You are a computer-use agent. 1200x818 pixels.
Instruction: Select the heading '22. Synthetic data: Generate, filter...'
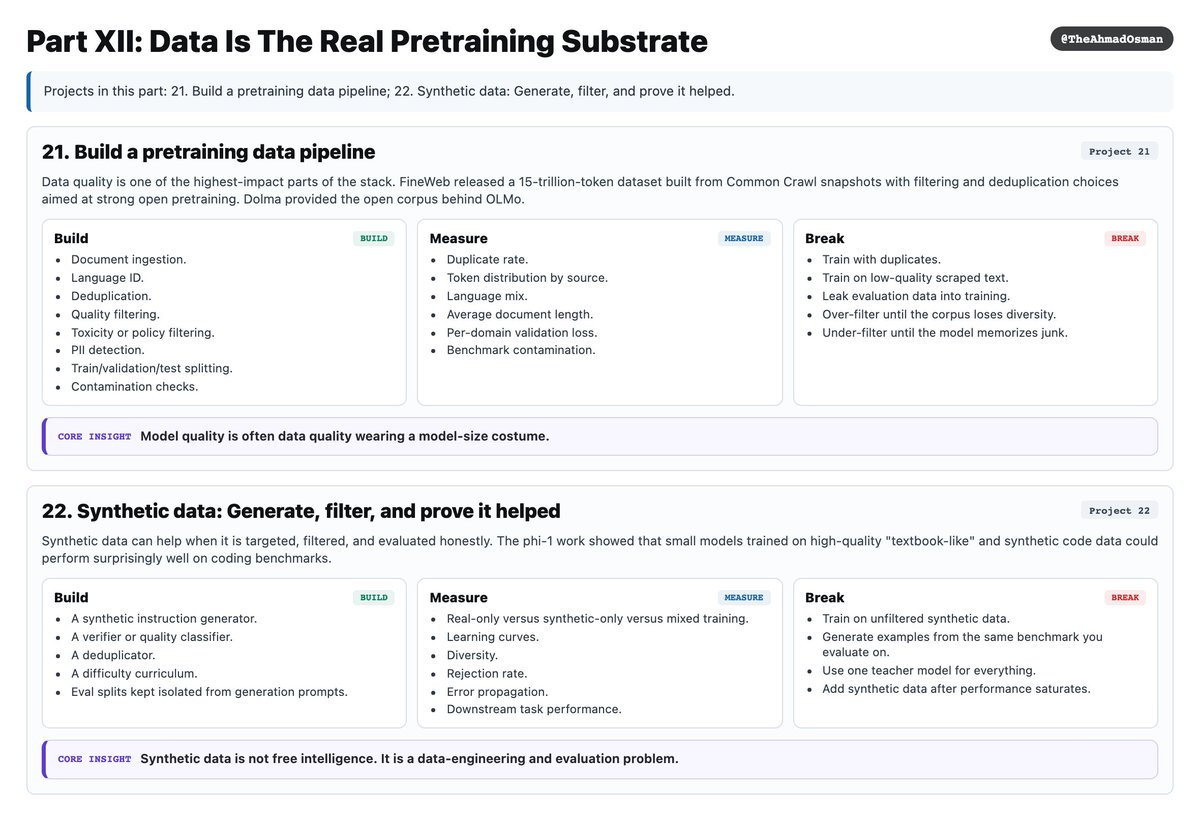[x=301, y=511]
